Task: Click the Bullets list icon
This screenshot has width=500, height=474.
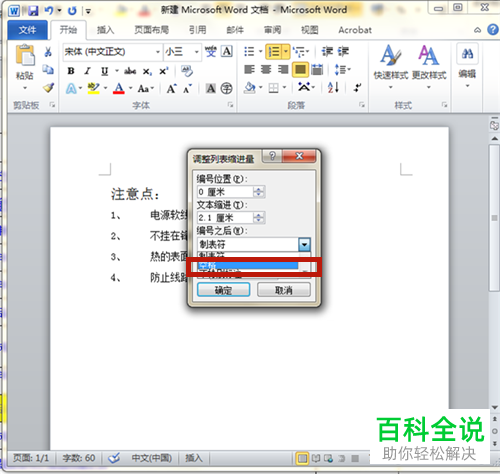Action: click(249, 52)
